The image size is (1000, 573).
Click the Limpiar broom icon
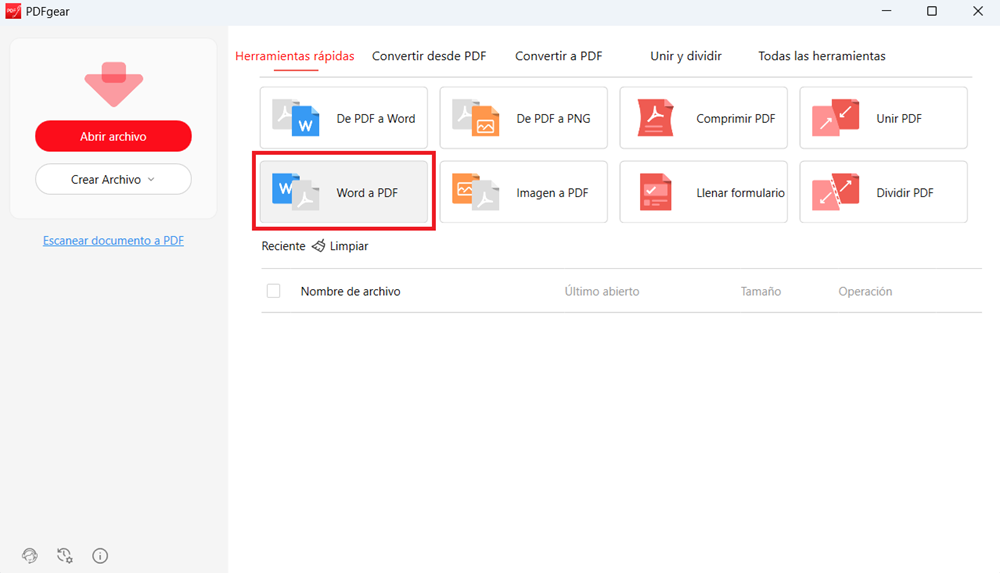coord(318,246)
